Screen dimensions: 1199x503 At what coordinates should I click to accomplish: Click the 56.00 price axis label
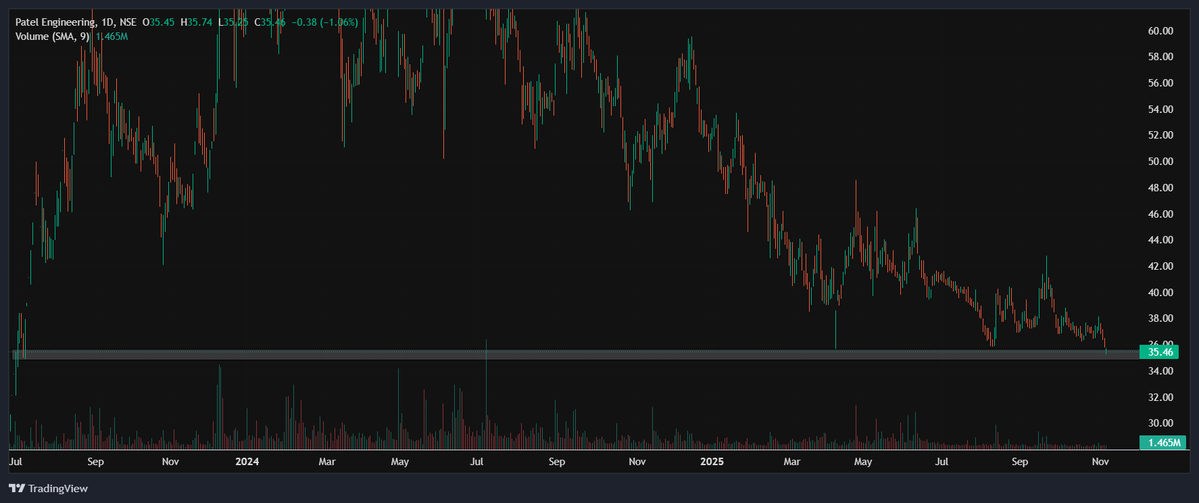[1160, 83]
